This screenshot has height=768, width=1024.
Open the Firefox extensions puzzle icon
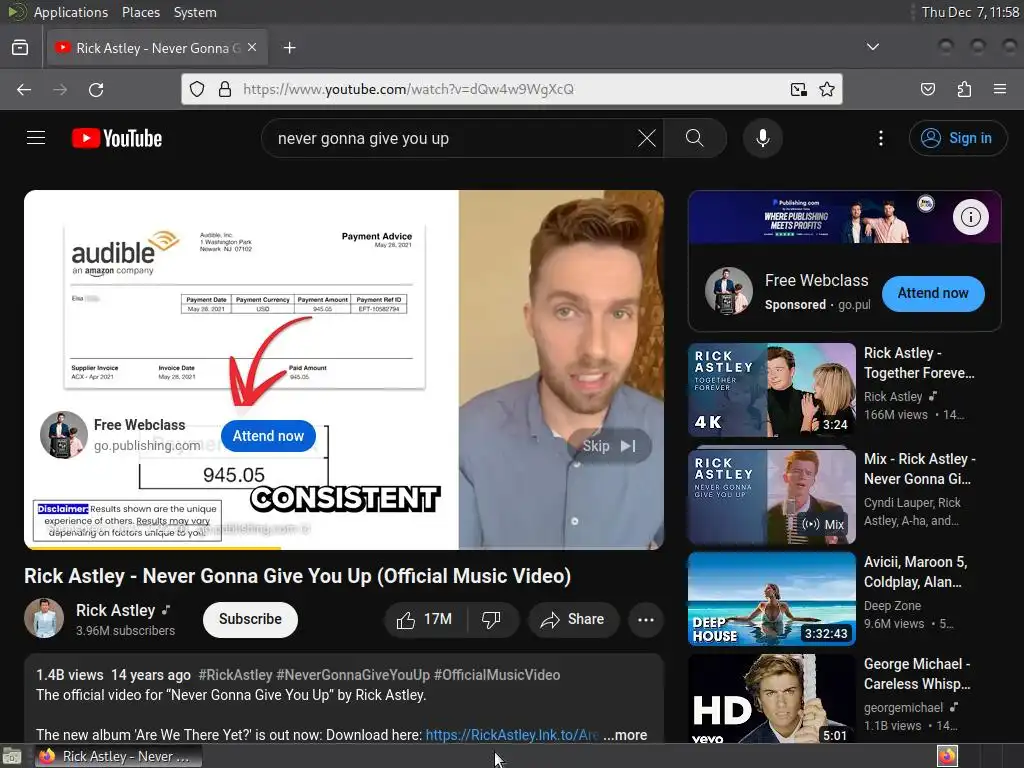[964, 89]
